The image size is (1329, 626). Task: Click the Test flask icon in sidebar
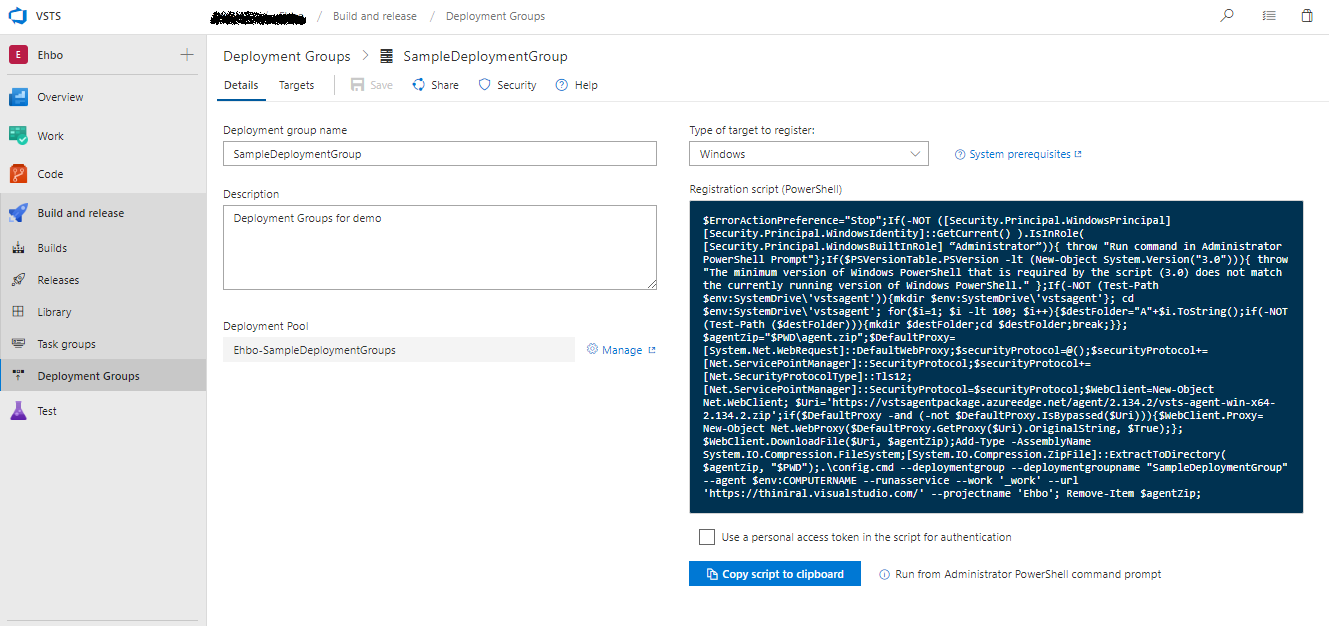pos(18,411)
